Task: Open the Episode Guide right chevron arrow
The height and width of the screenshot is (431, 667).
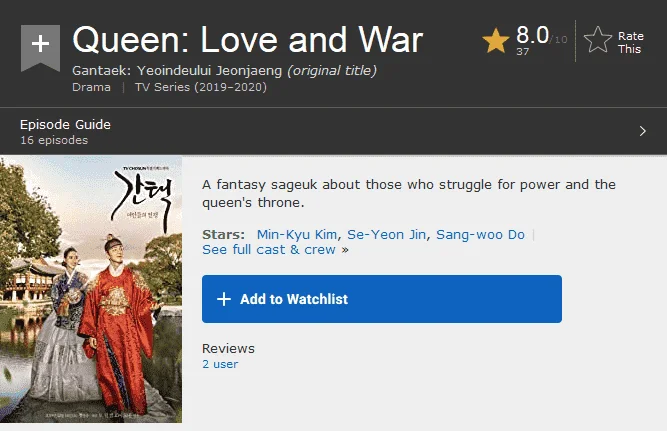Action: 642,131
